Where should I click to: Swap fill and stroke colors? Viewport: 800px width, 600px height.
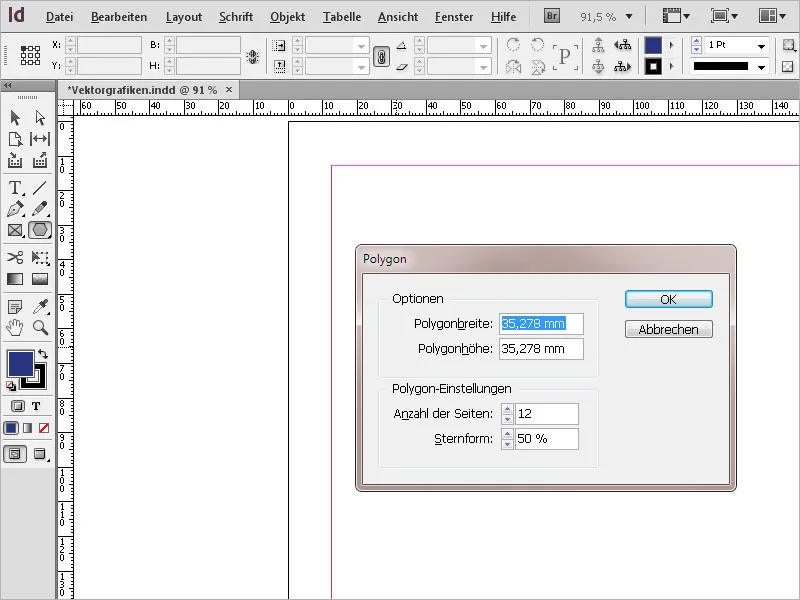tap(43, 354)
